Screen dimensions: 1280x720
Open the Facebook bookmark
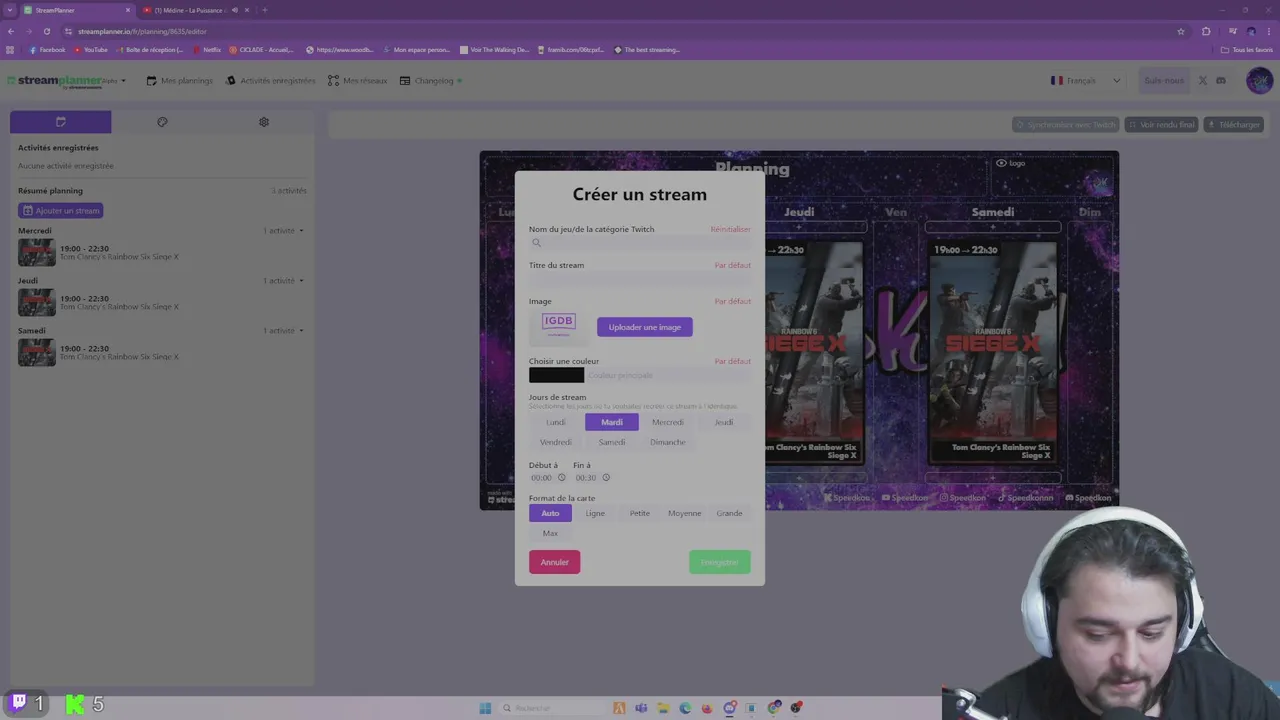tap(47, 50)
